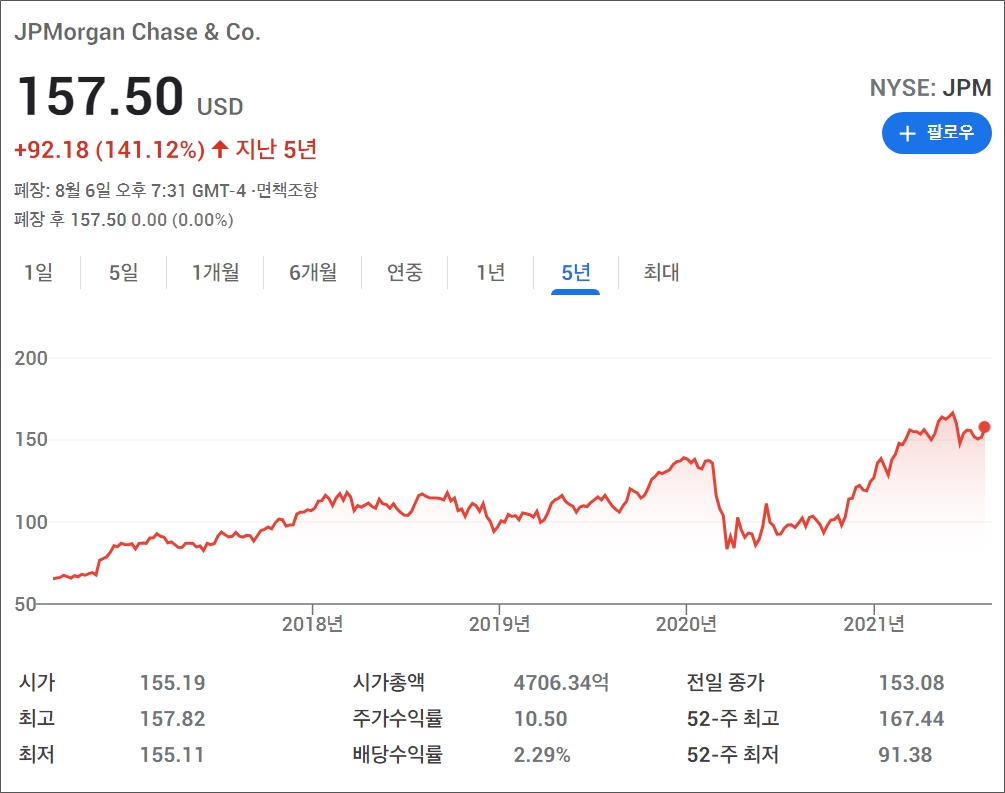Click the 52-주 최고 value 167.44
Image resolution: width=1005 pixels, height=793 pixels.
click(911, 719)
